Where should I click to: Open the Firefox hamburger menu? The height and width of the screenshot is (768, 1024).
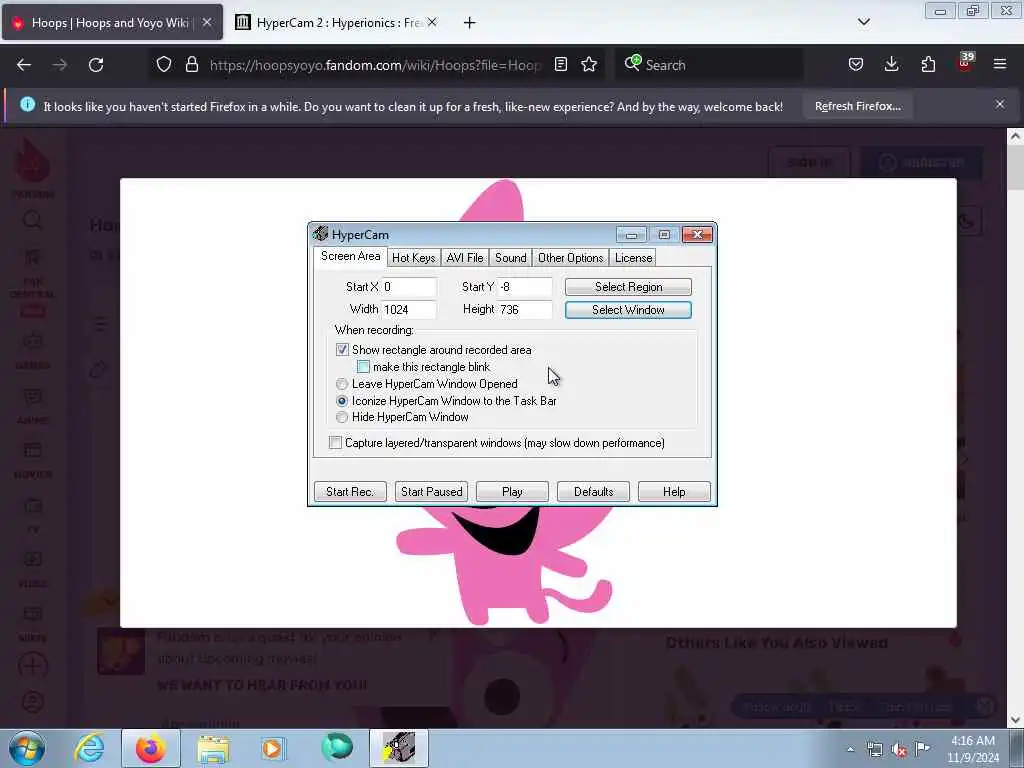point(1000,65)
